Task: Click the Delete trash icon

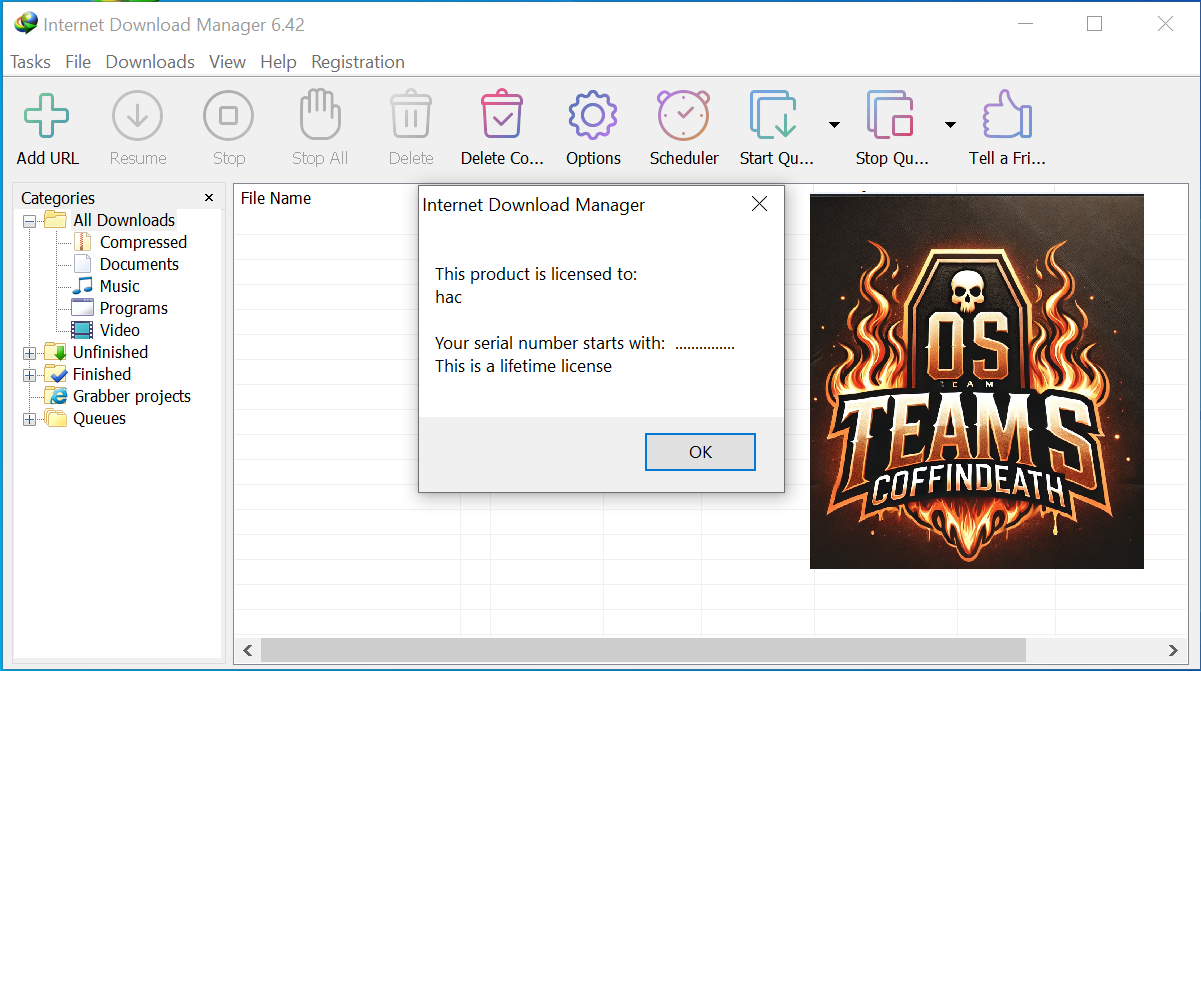Action: 411,115
